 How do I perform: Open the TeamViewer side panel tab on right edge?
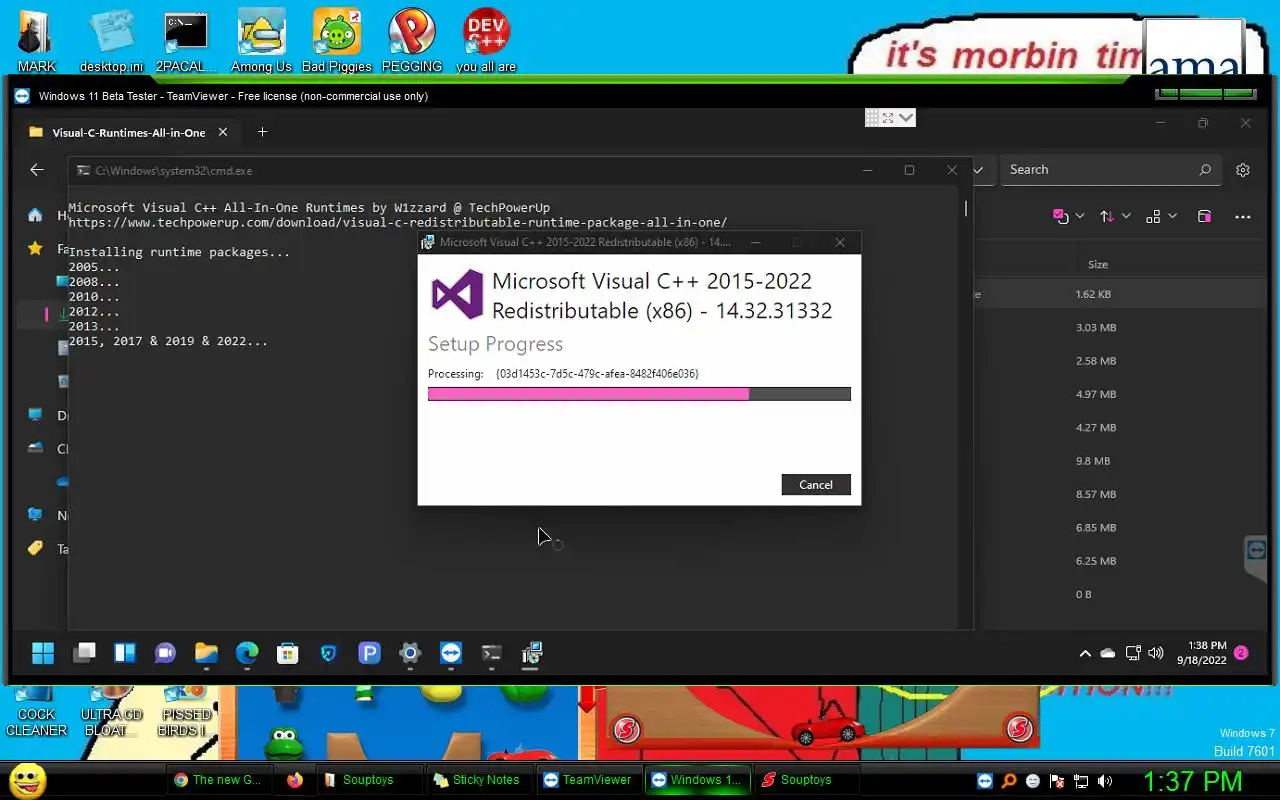[1256, 557]
